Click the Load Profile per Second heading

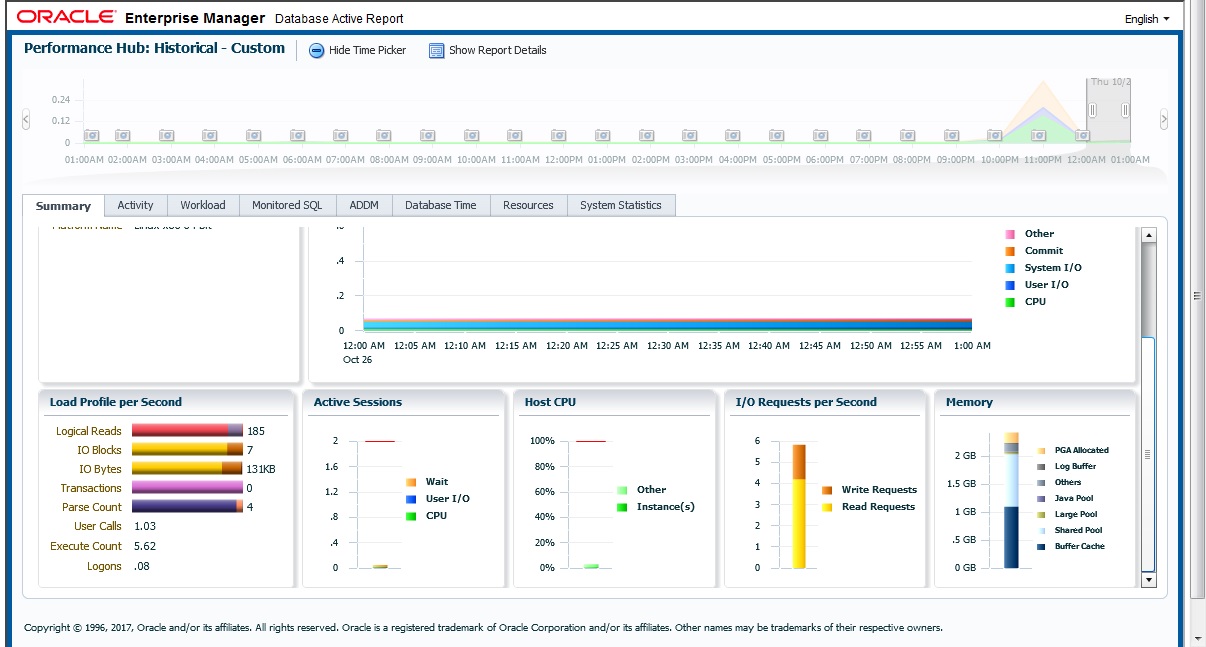pos(116,402)
